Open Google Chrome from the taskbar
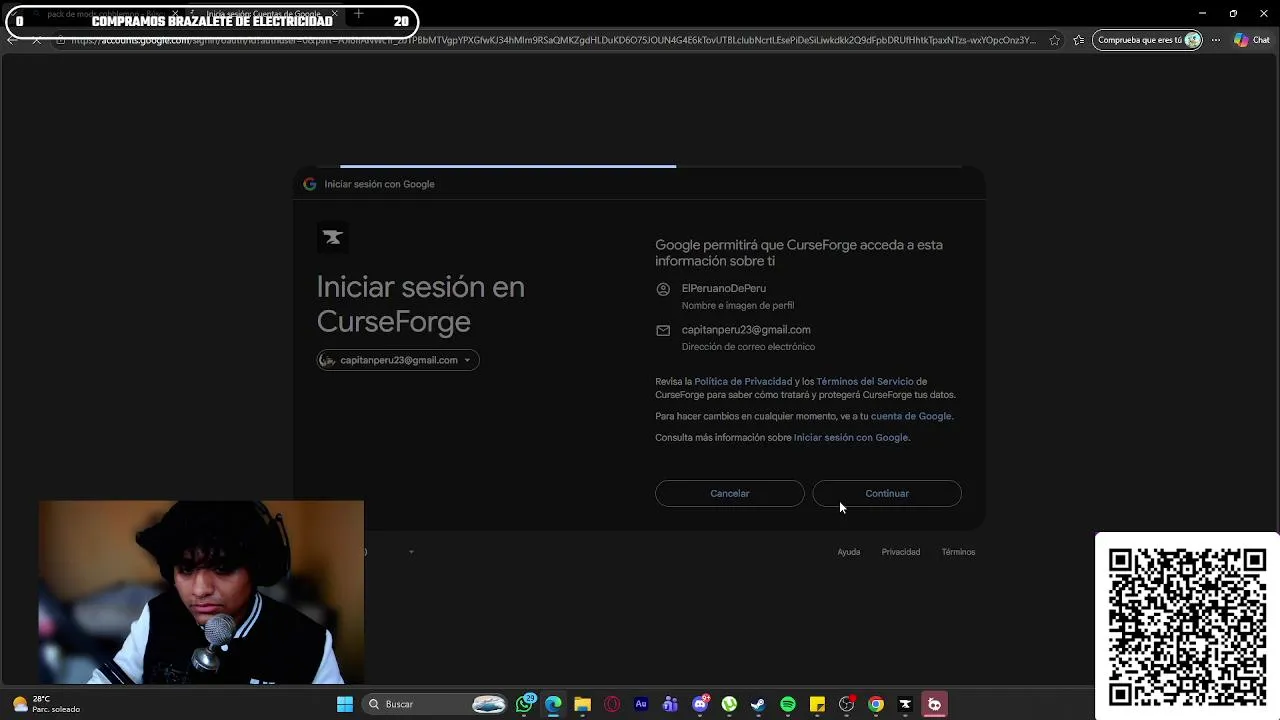This screenshot has width=1280, height=720. tap(876, 704)
